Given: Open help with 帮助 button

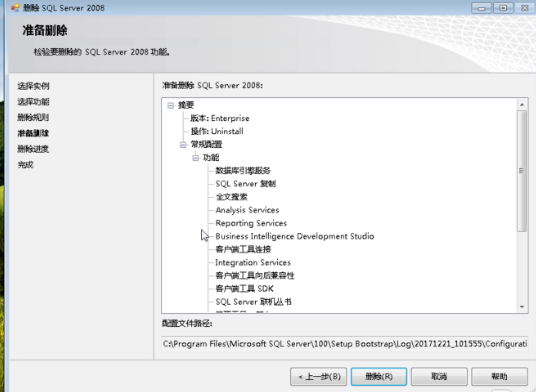Looking at the screenshot, I should (x=499, y=377).
